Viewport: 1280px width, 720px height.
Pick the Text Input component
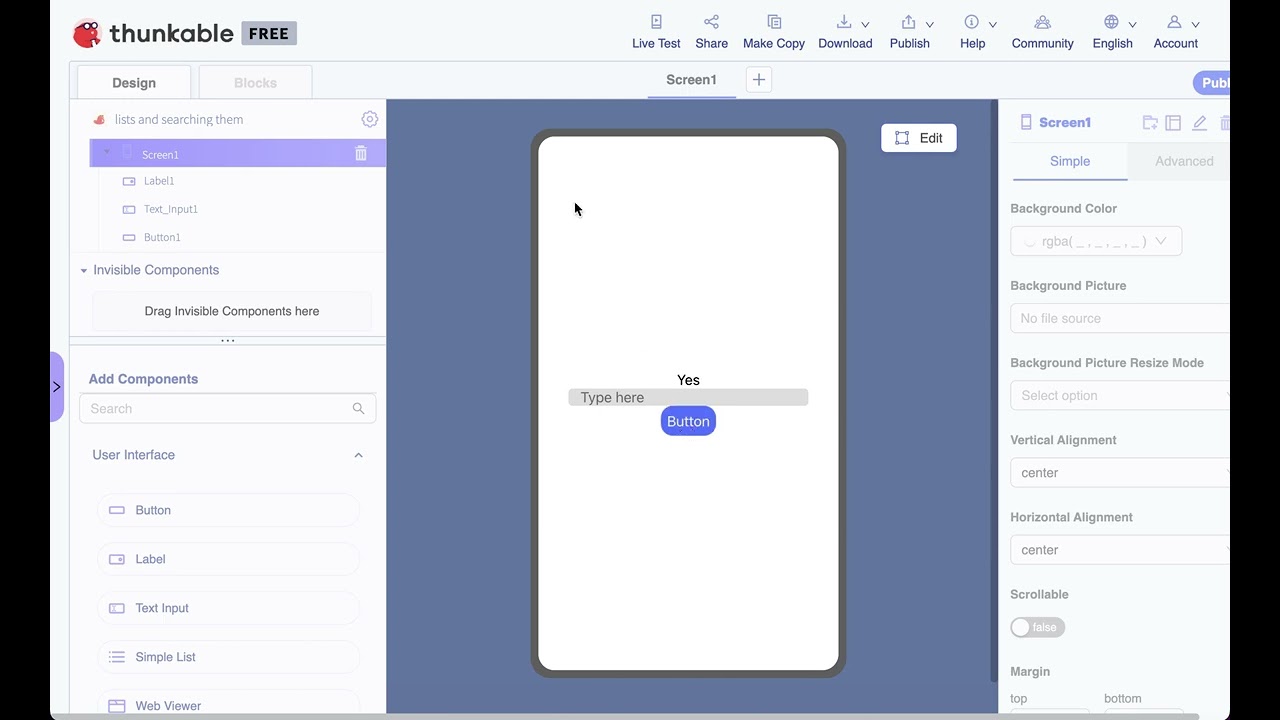[x=228, y=608]
